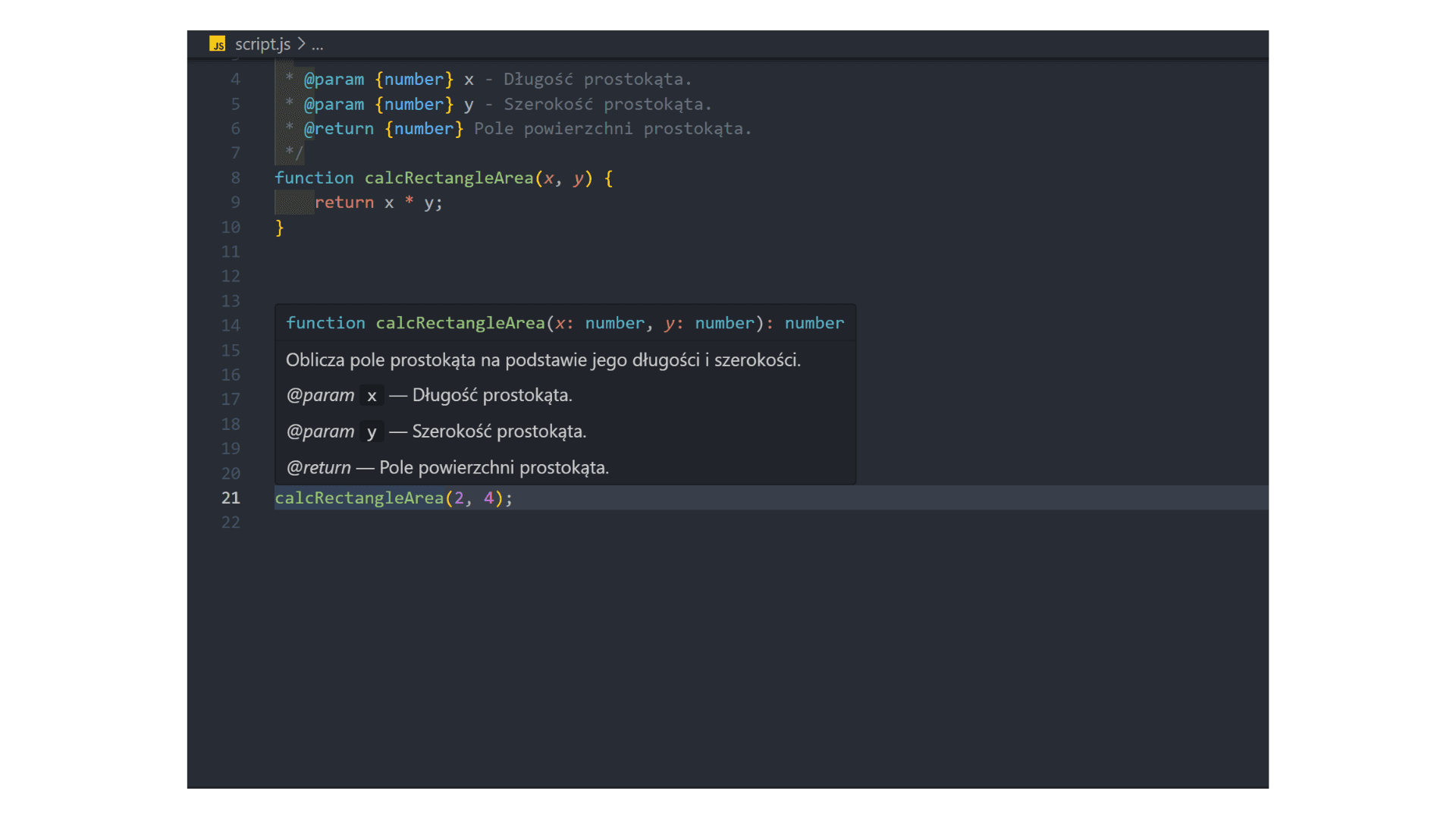Expand the breadcrumb ellipsis segment
This screenshot has width=1456, height=819.
click(317, 44)
